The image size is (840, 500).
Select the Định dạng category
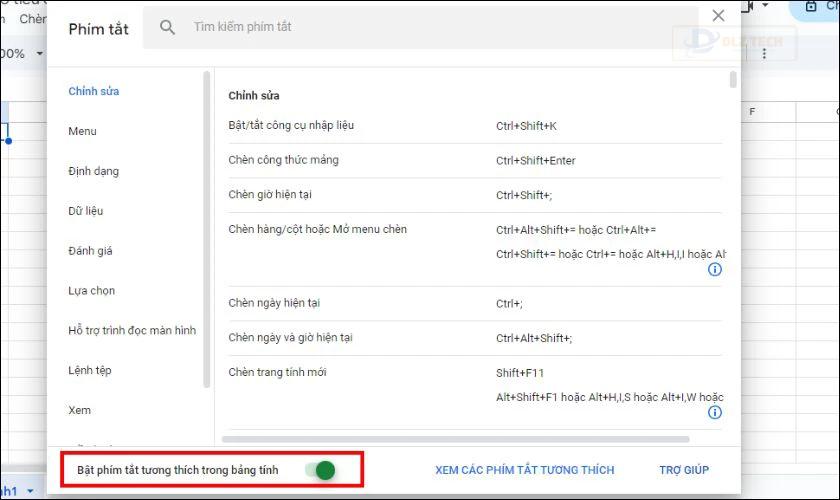tap(94, 171)
